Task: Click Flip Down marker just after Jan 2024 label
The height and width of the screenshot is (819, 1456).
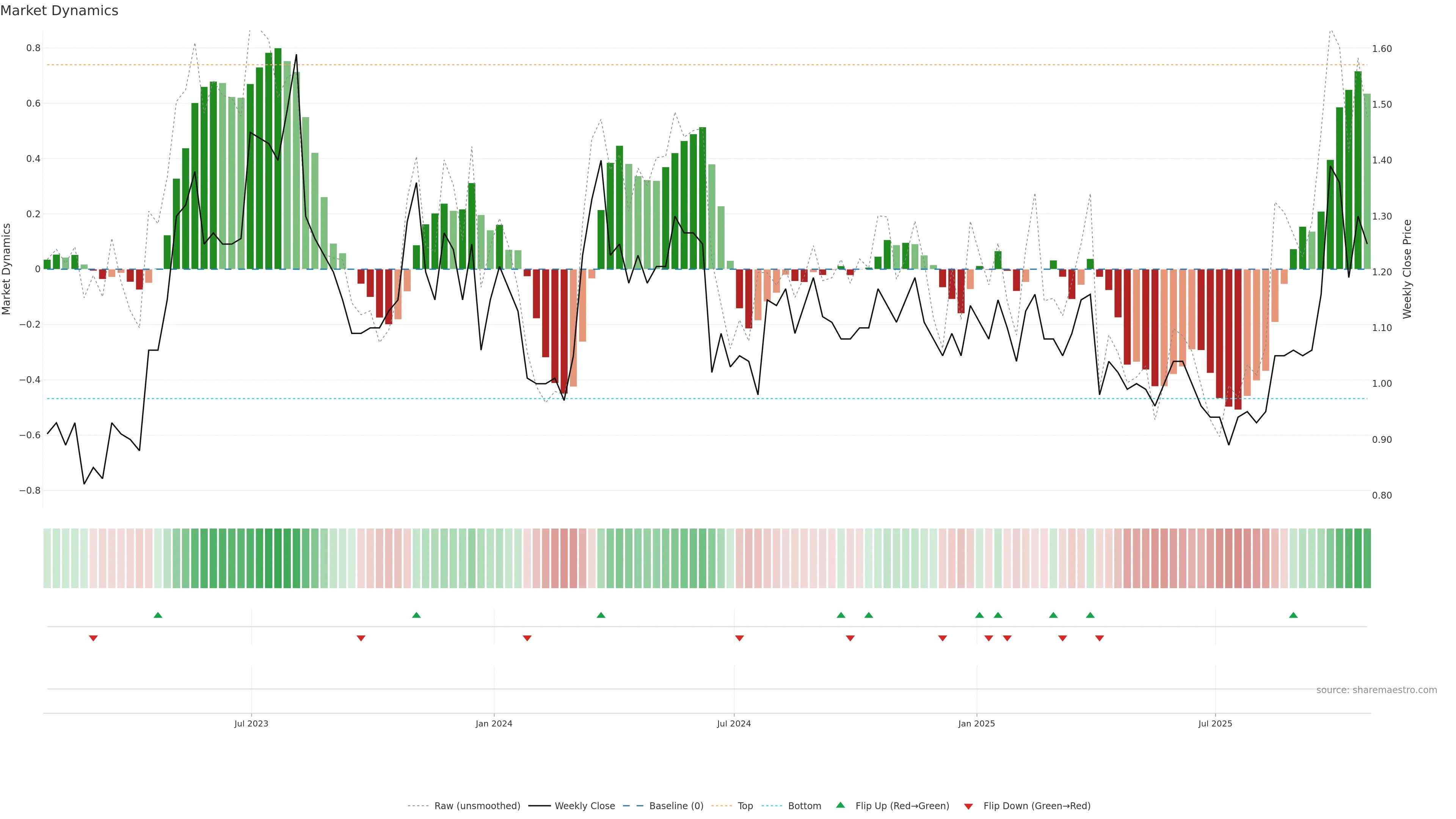Action: pos(527,638)
